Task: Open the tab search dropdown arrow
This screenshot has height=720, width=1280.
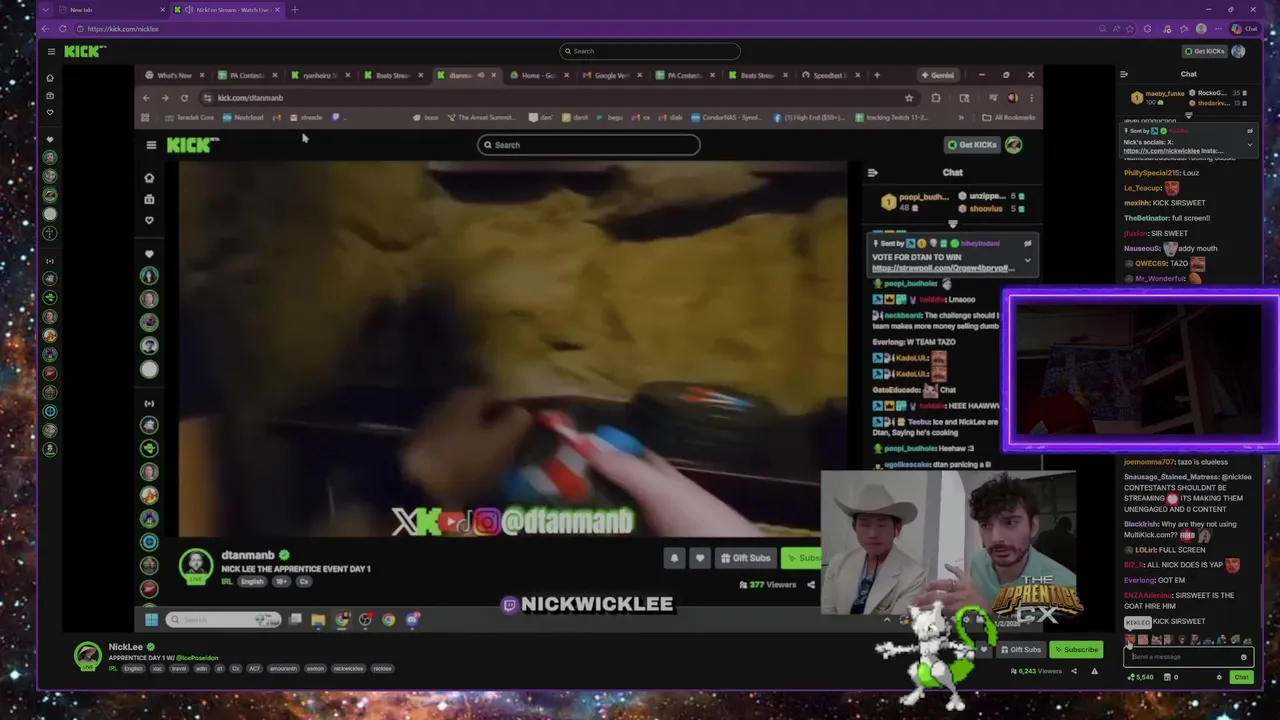Action: 45,10
